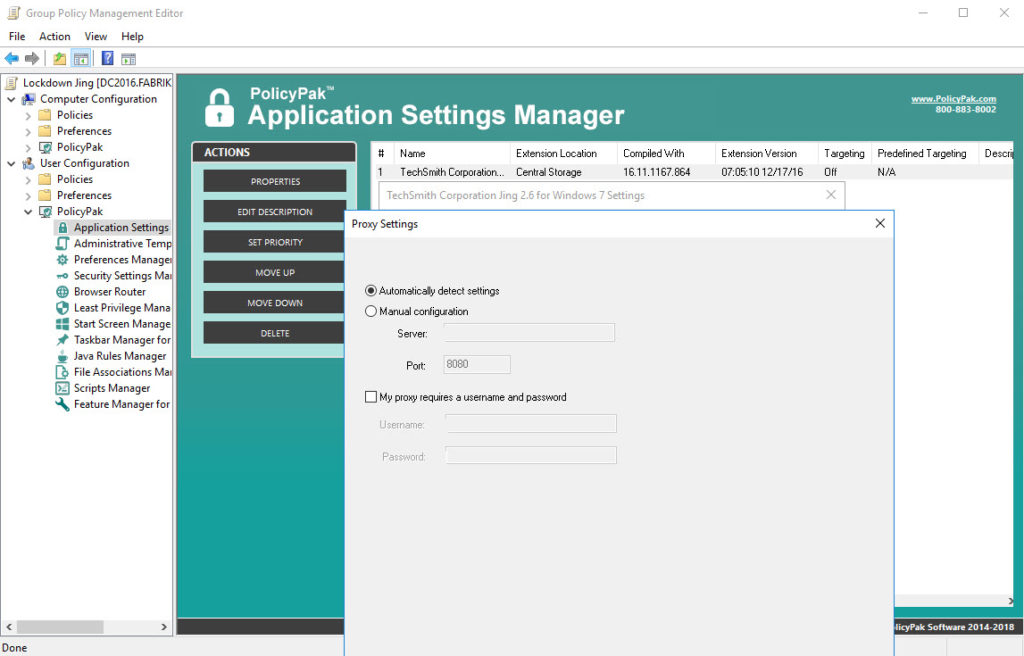
Task: Click the MOVE UP action button
Action: tap(275, 272)
